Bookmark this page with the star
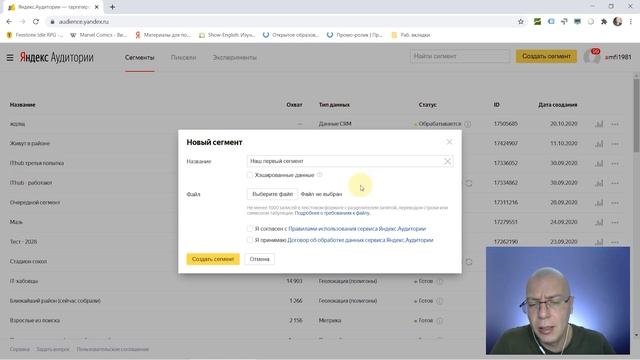Image resolution: width=640 pixels, height=360 pixels. pos(521,22)
